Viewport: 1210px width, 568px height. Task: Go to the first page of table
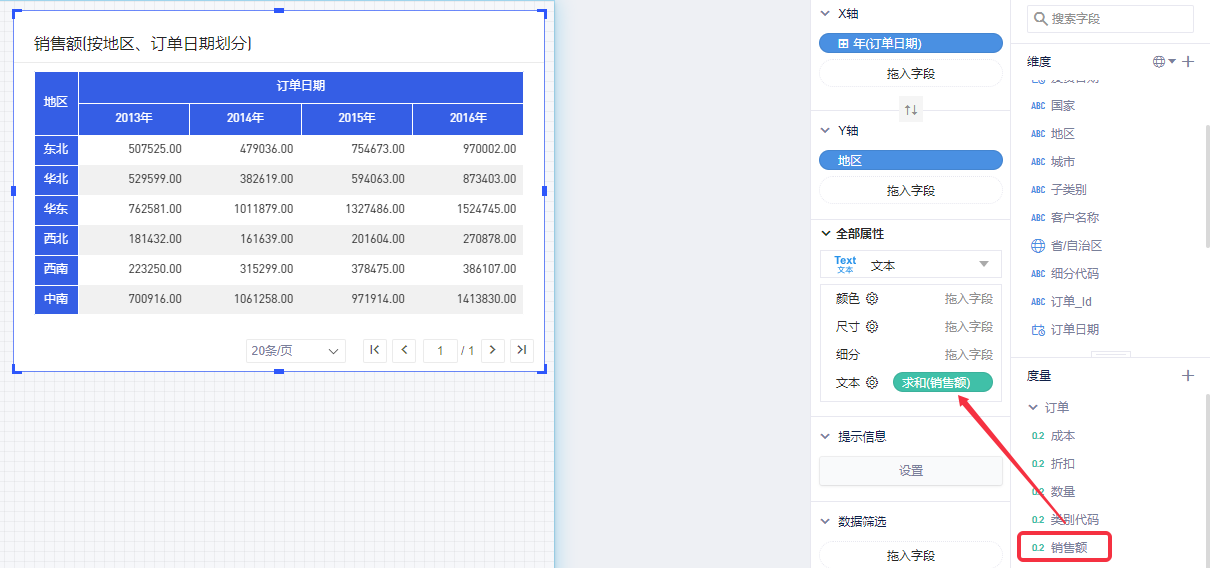click(375, 350)
